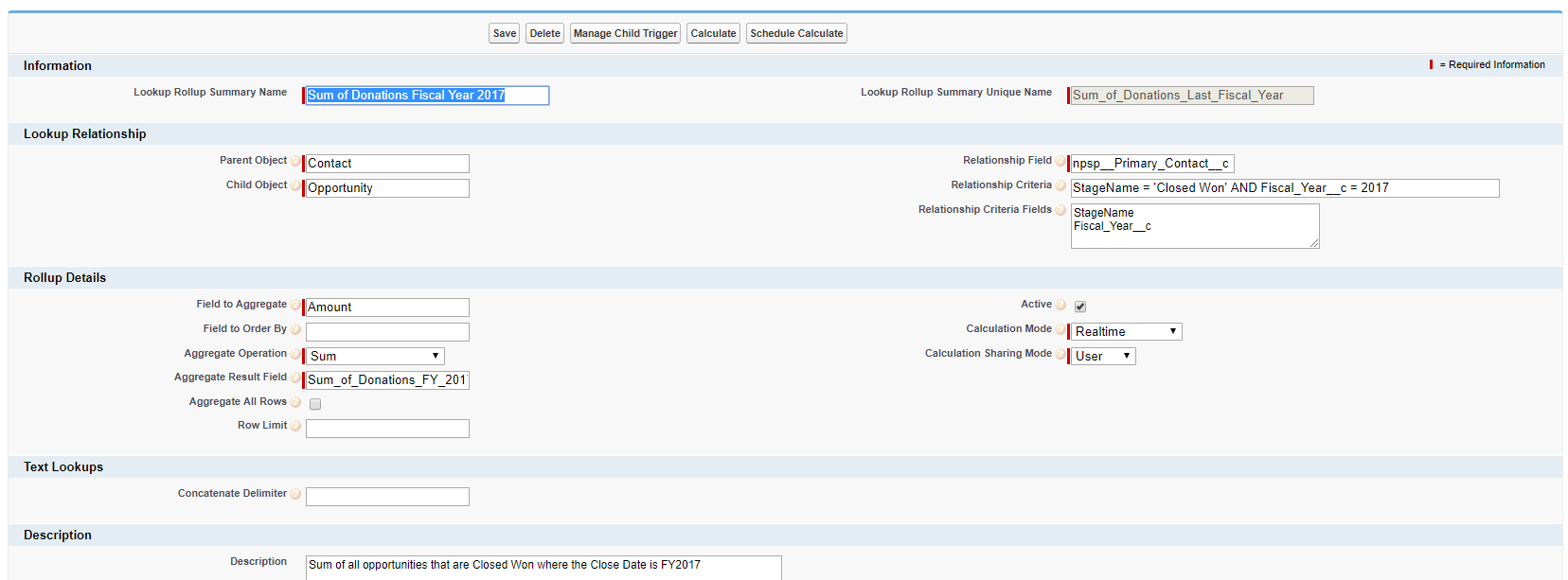Click help icon next to Row Limit
Image resolution: width=1568 pixels, height=580 pixels.
click(295, 427)
